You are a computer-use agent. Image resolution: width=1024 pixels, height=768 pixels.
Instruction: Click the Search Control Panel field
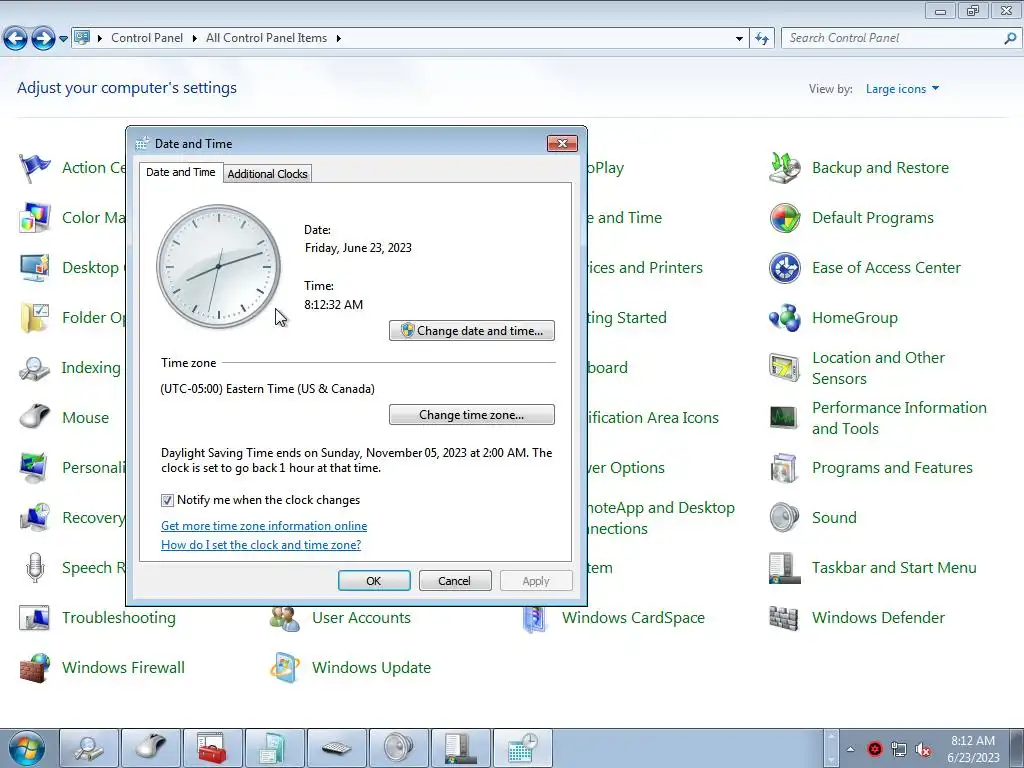tap(893, 39)
